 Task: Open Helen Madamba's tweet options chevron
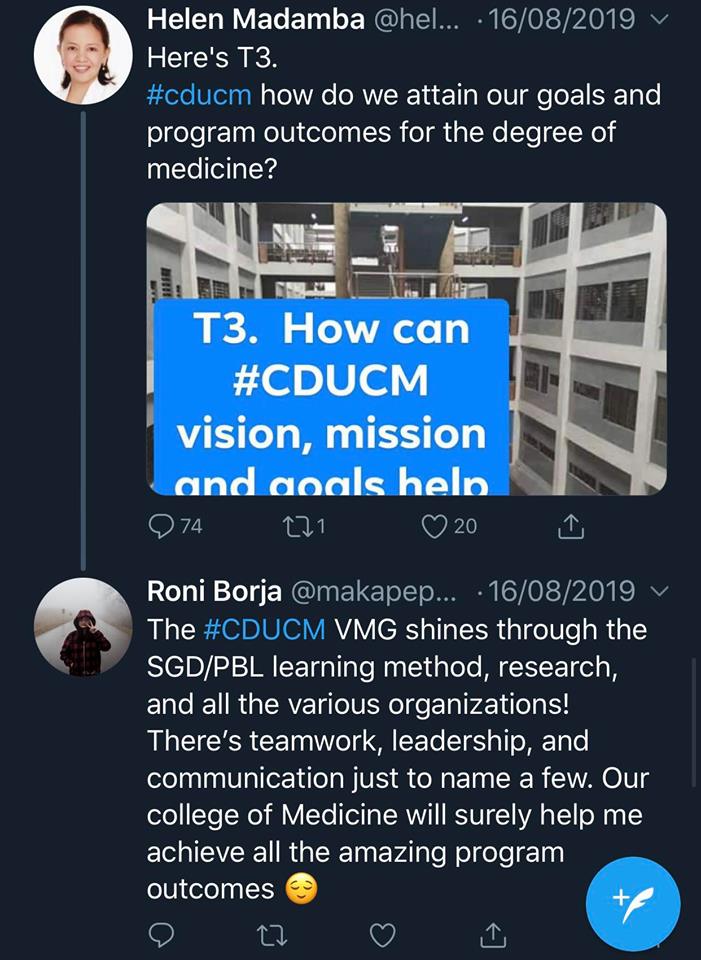coord(657,21)
